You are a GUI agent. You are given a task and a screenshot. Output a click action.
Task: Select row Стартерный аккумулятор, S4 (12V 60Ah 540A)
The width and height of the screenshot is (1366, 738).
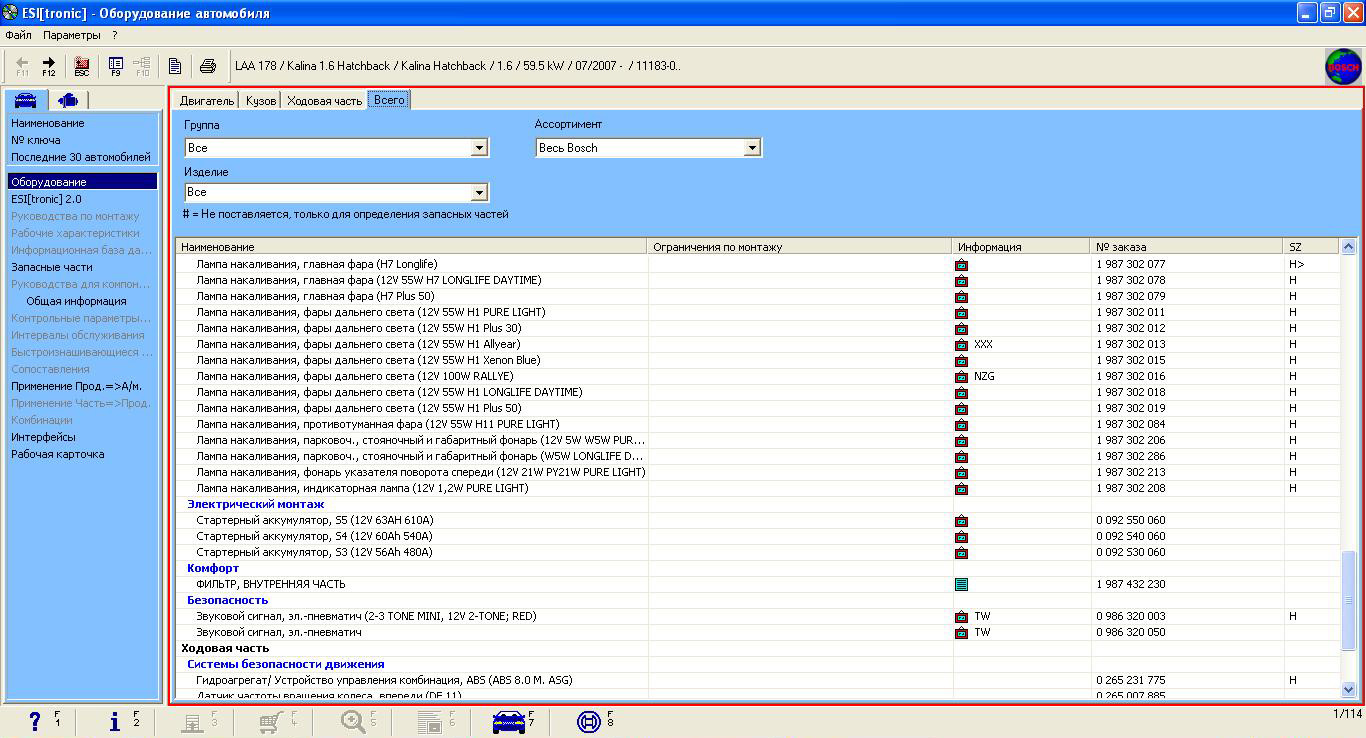point(757,537)
